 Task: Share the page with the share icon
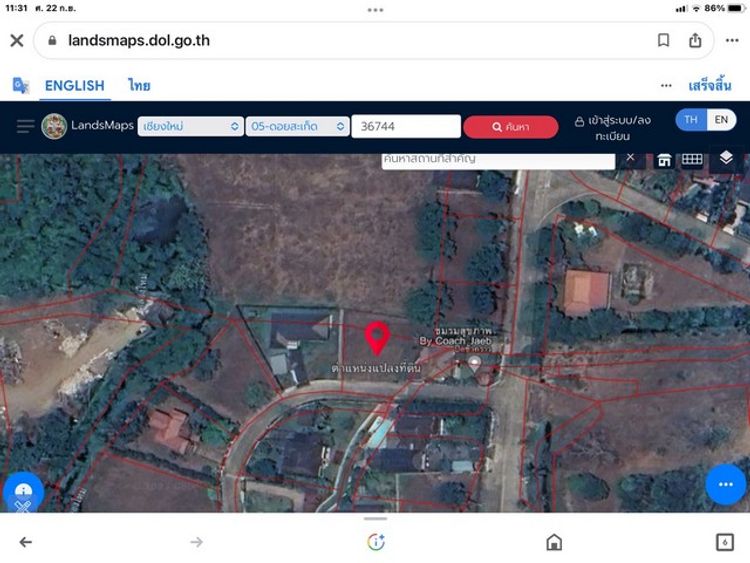[695, 41]
